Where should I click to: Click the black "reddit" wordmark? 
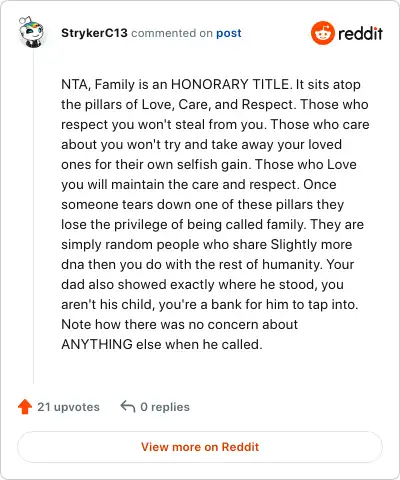point(360,33)
